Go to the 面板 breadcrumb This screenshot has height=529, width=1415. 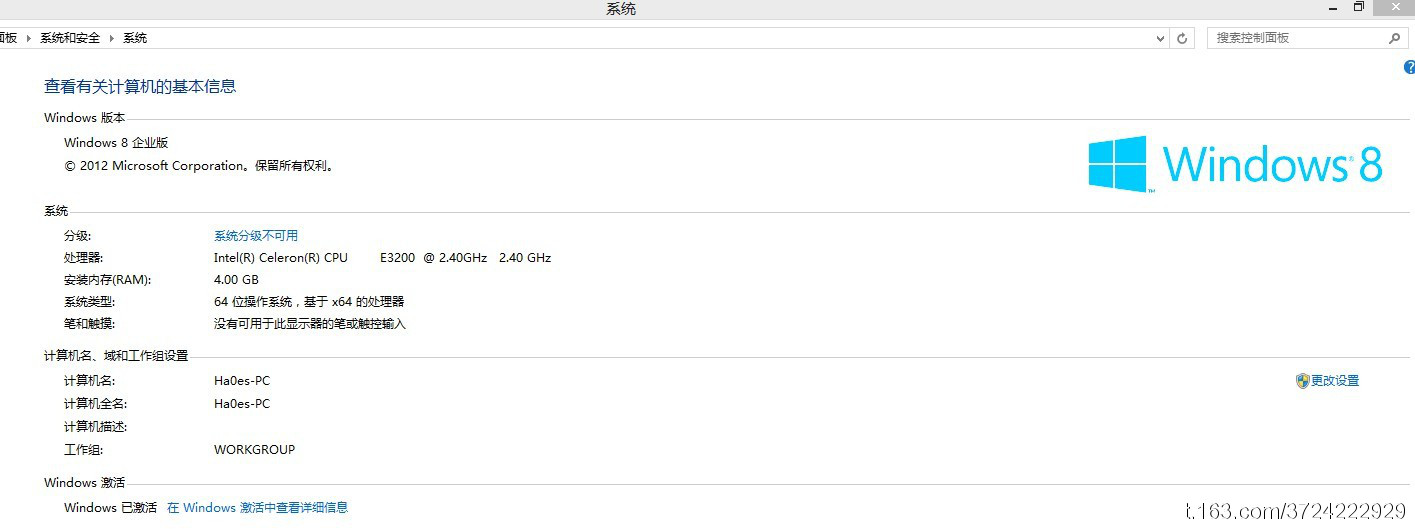click(x=9, y=38)
